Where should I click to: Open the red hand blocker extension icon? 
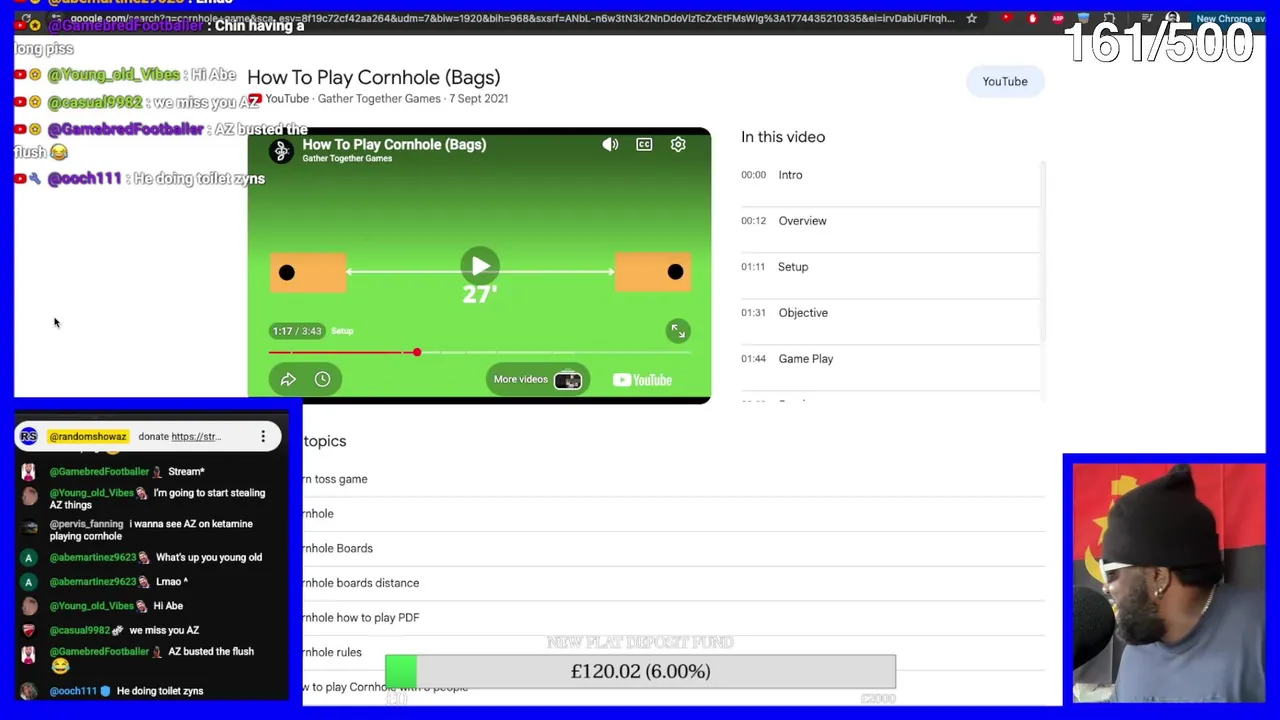click(1033, 18)
